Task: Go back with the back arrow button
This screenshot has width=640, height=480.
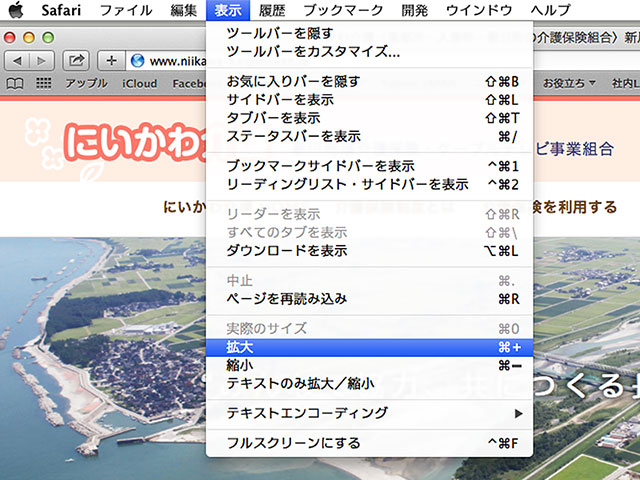Action: [17, 61]
